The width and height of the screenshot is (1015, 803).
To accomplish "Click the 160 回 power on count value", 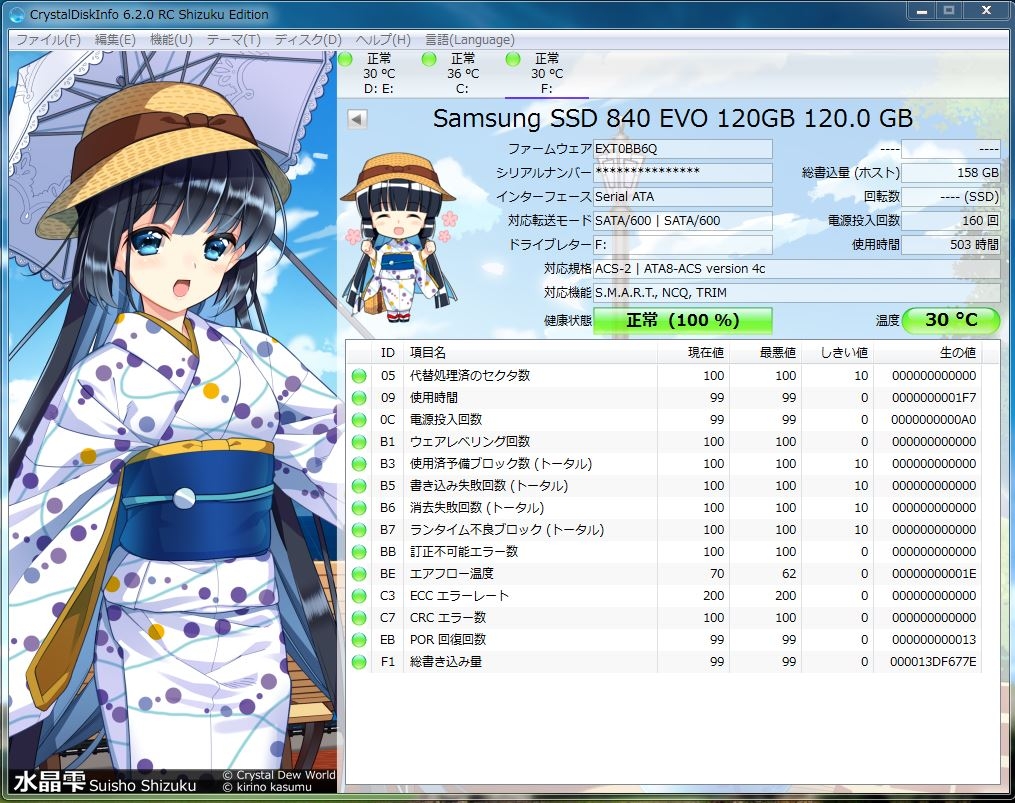I will (950, 221).
